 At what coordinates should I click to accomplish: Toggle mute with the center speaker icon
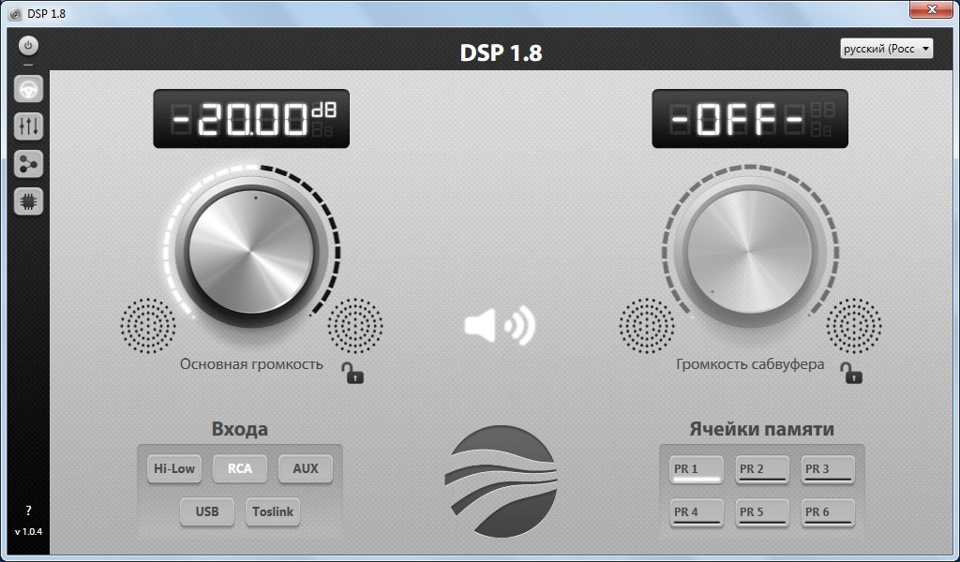(500, 326)
